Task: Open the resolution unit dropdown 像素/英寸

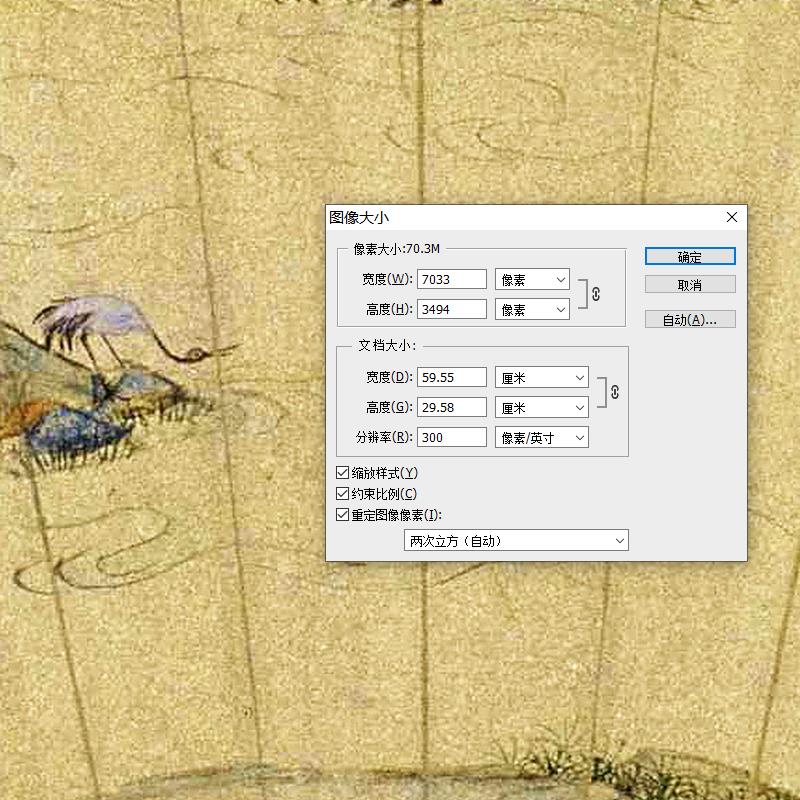Action: point(542,438)
